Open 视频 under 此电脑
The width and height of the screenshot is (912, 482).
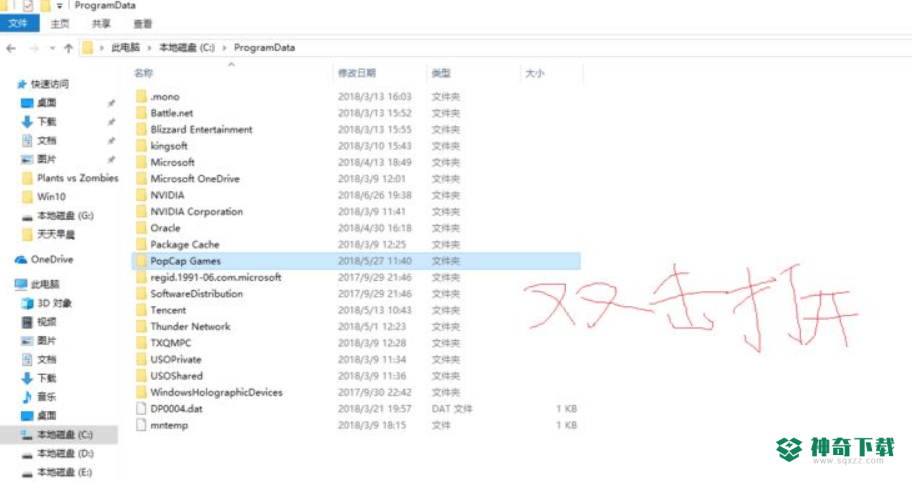coord(47,322)
